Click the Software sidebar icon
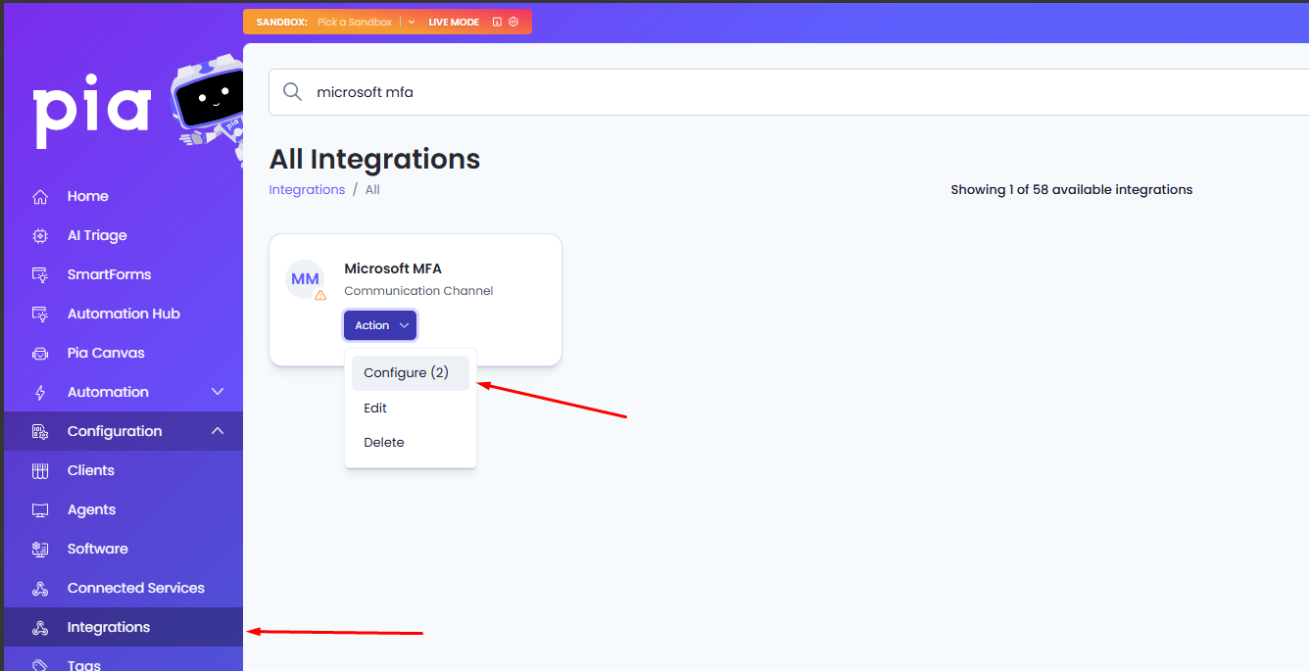This screenshot has width=1309, height=671. pyautogui.click(x=40, y=549)
